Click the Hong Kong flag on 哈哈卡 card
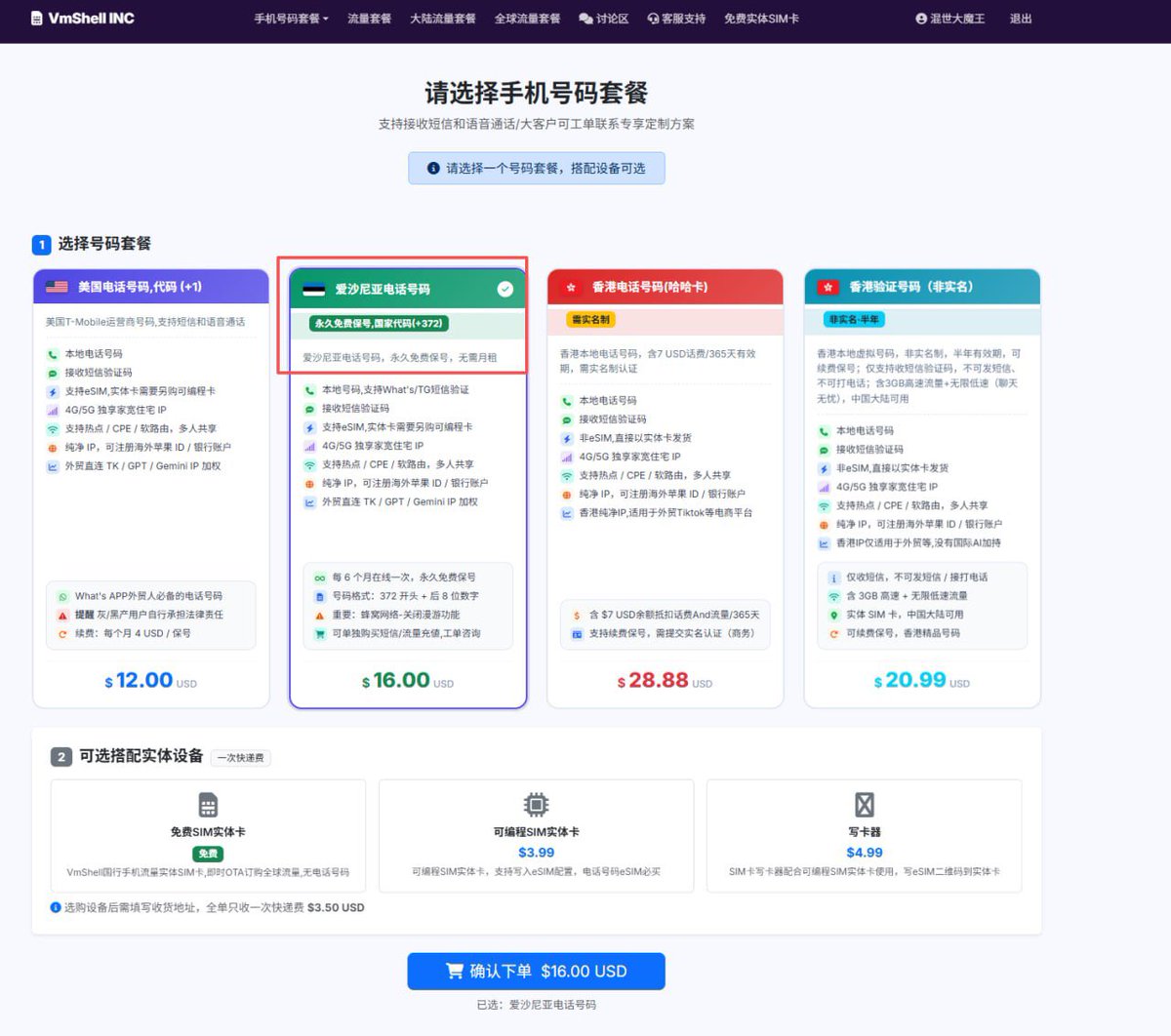Image resolution: width=1171 pixels, height=1036 pixels. click(x=571, y=287)
